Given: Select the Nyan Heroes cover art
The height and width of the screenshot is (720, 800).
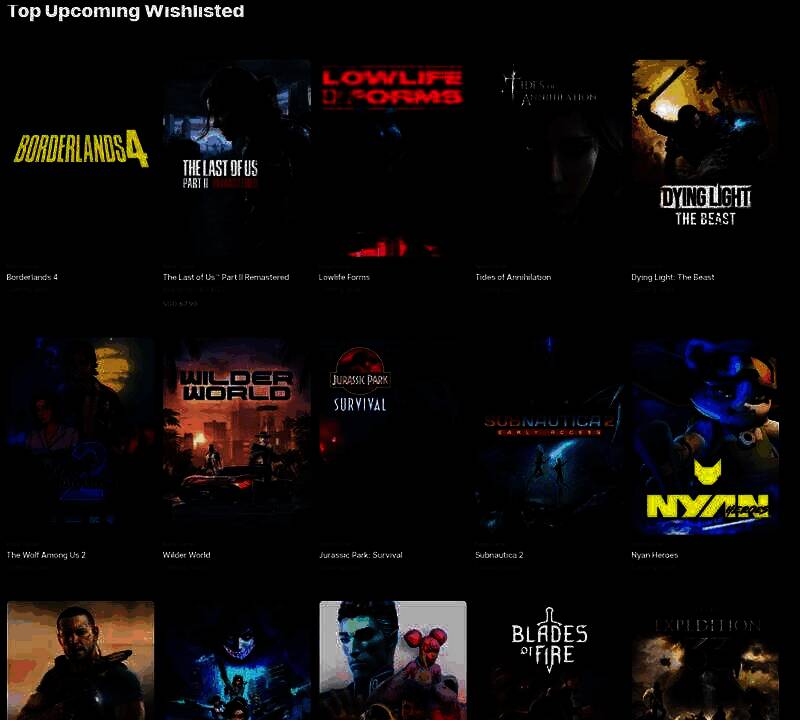Looking at the screenshot, I should point(705,437).
